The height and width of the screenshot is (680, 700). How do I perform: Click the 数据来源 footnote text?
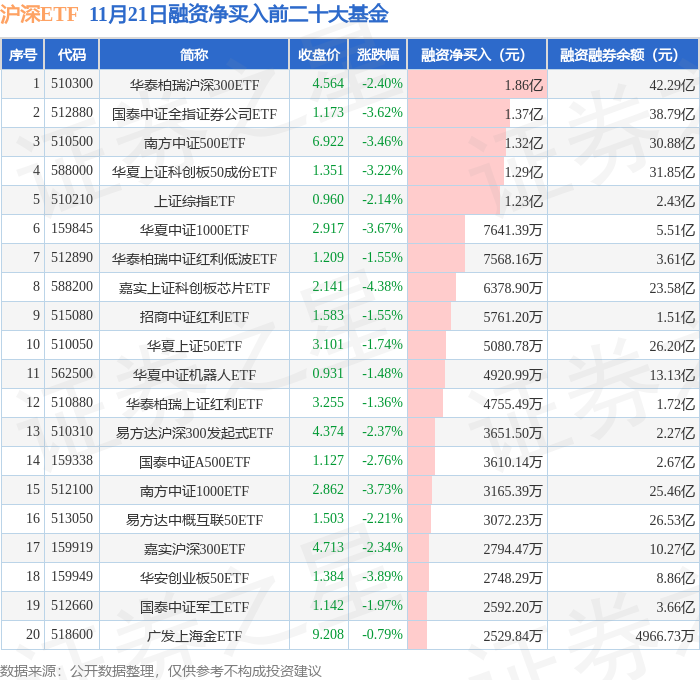tap(161, 671)
